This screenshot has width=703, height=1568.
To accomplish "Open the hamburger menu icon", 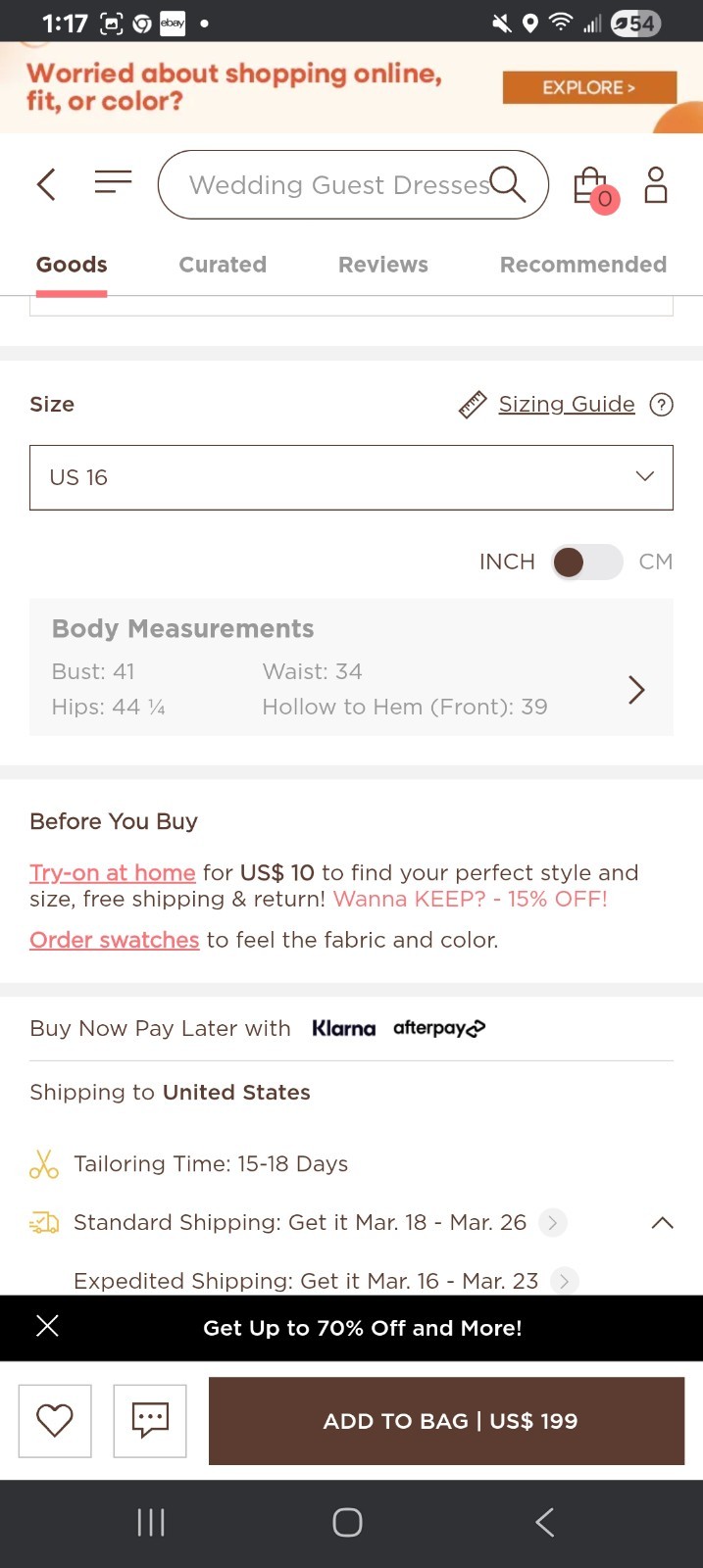I will [113, 182].
